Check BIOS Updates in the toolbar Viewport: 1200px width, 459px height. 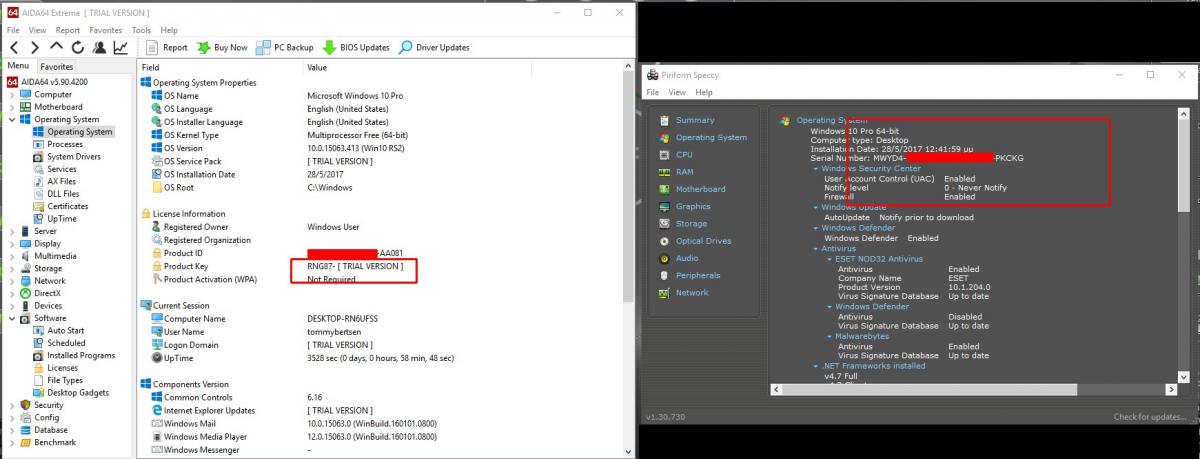click(356, 47)
